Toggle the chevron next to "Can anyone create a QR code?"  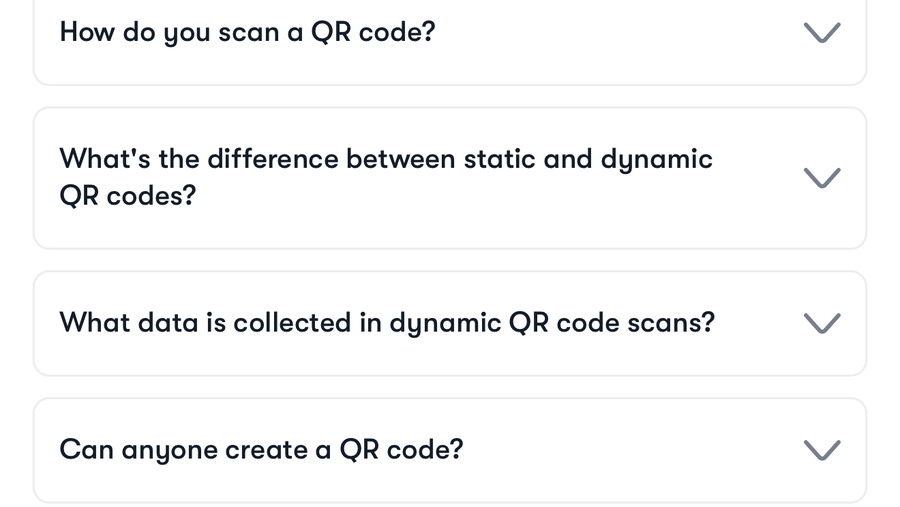pyautogui.click(x=822, y=450)
